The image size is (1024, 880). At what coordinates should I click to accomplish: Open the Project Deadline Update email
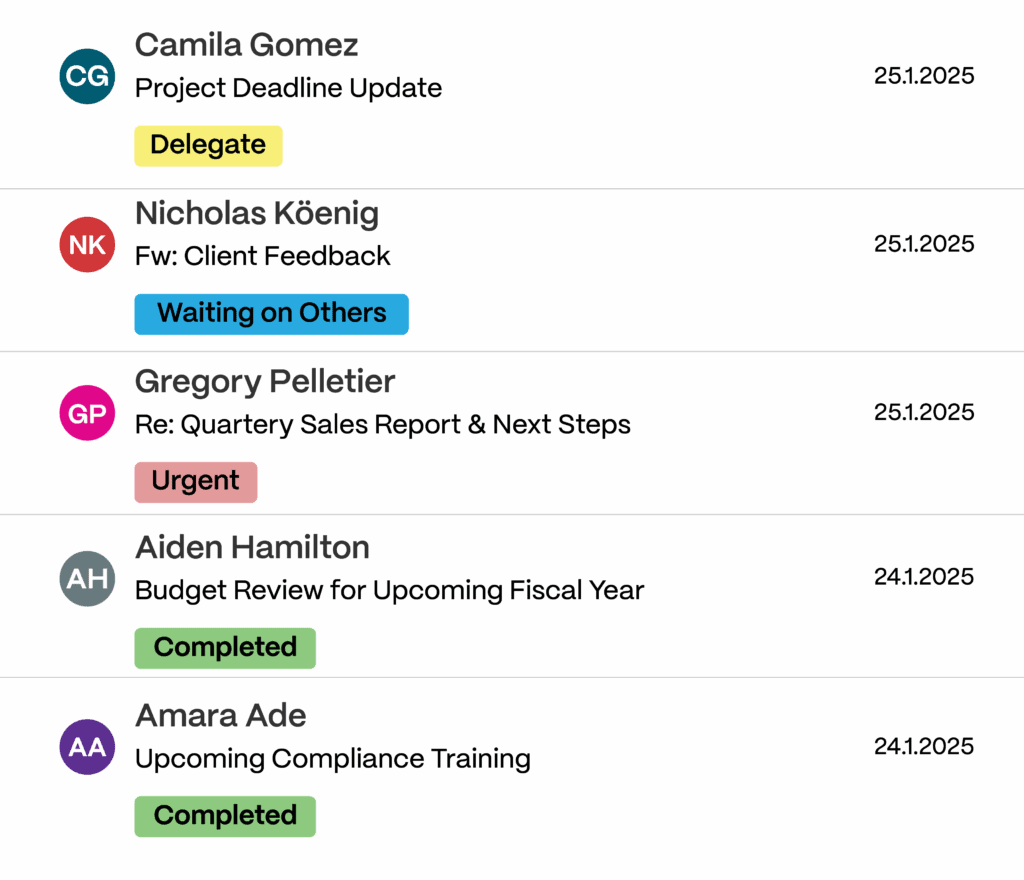point(288,88)
